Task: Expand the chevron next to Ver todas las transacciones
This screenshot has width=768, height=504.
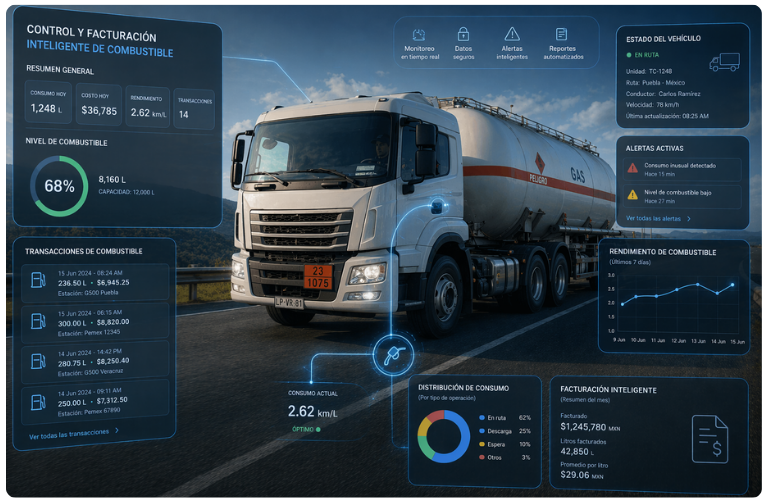Action: (x=117, y=432)
